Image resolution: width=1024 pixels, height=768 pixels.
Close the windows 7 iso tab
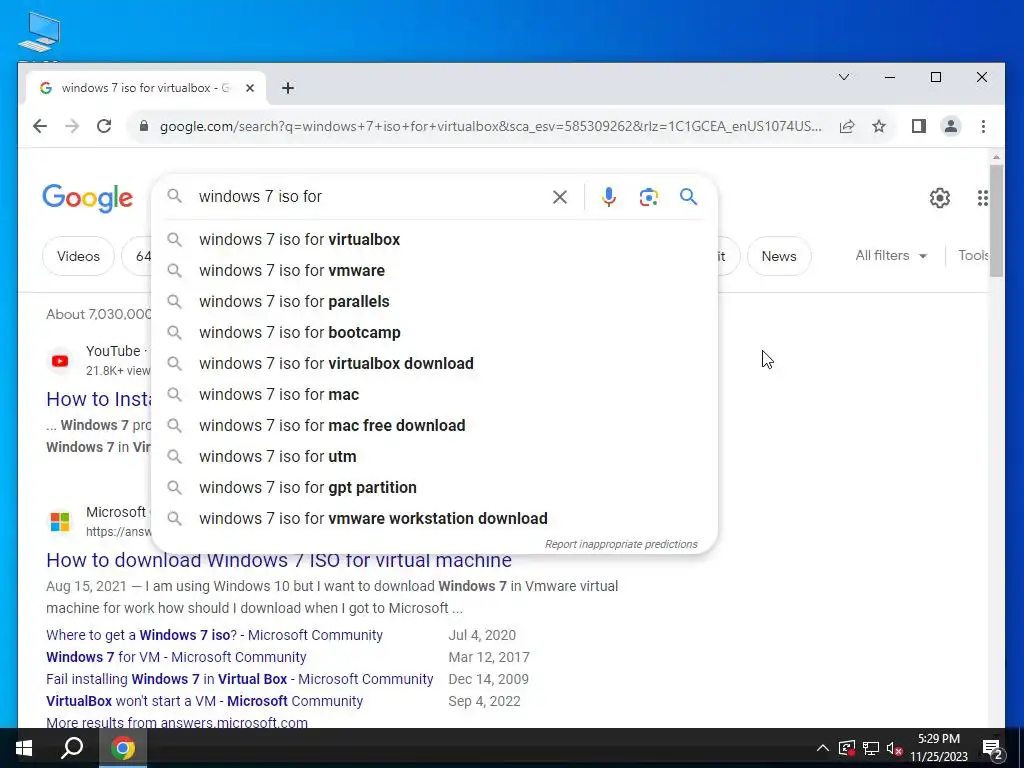tap(249, 88)
